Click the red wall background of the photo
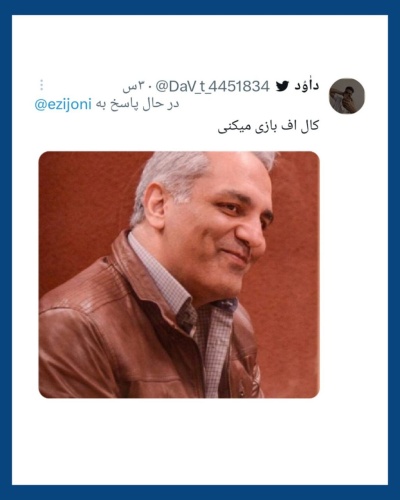This screenshot has width=400, height=500. pos(83,200)
